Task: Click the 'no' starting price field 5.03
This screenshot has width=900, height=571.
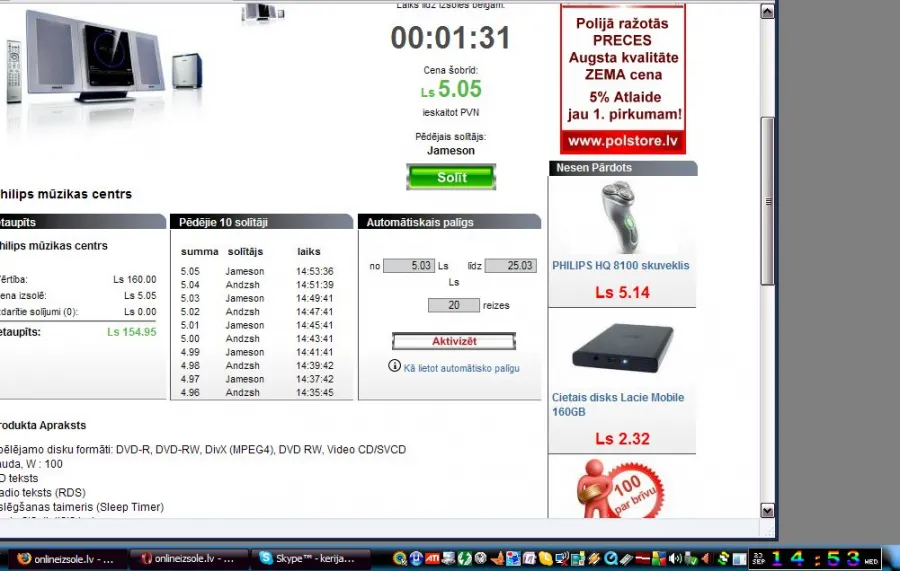Action: tap(409, 266)
